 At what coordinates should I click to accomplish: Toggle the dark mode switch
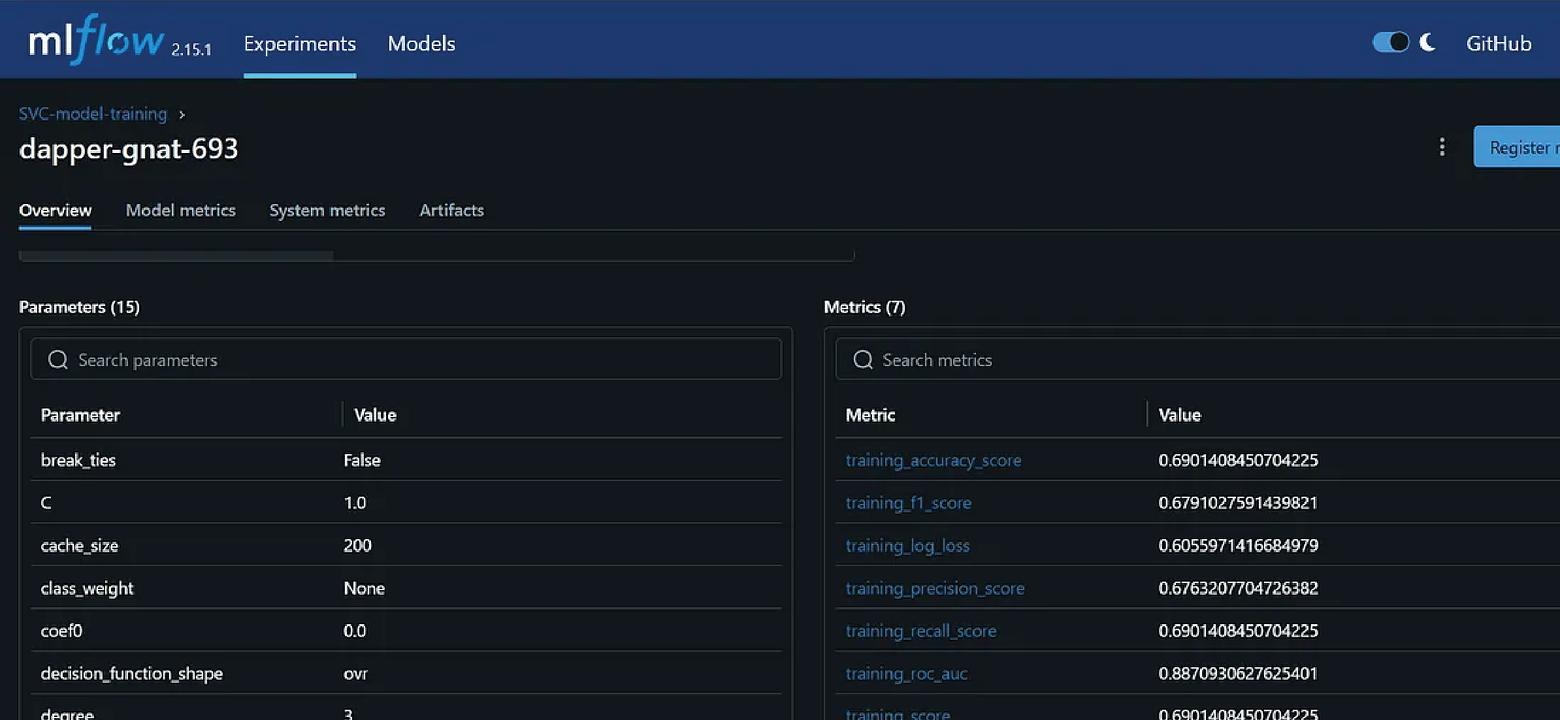pyautogui.click(x=1390, y=42)
